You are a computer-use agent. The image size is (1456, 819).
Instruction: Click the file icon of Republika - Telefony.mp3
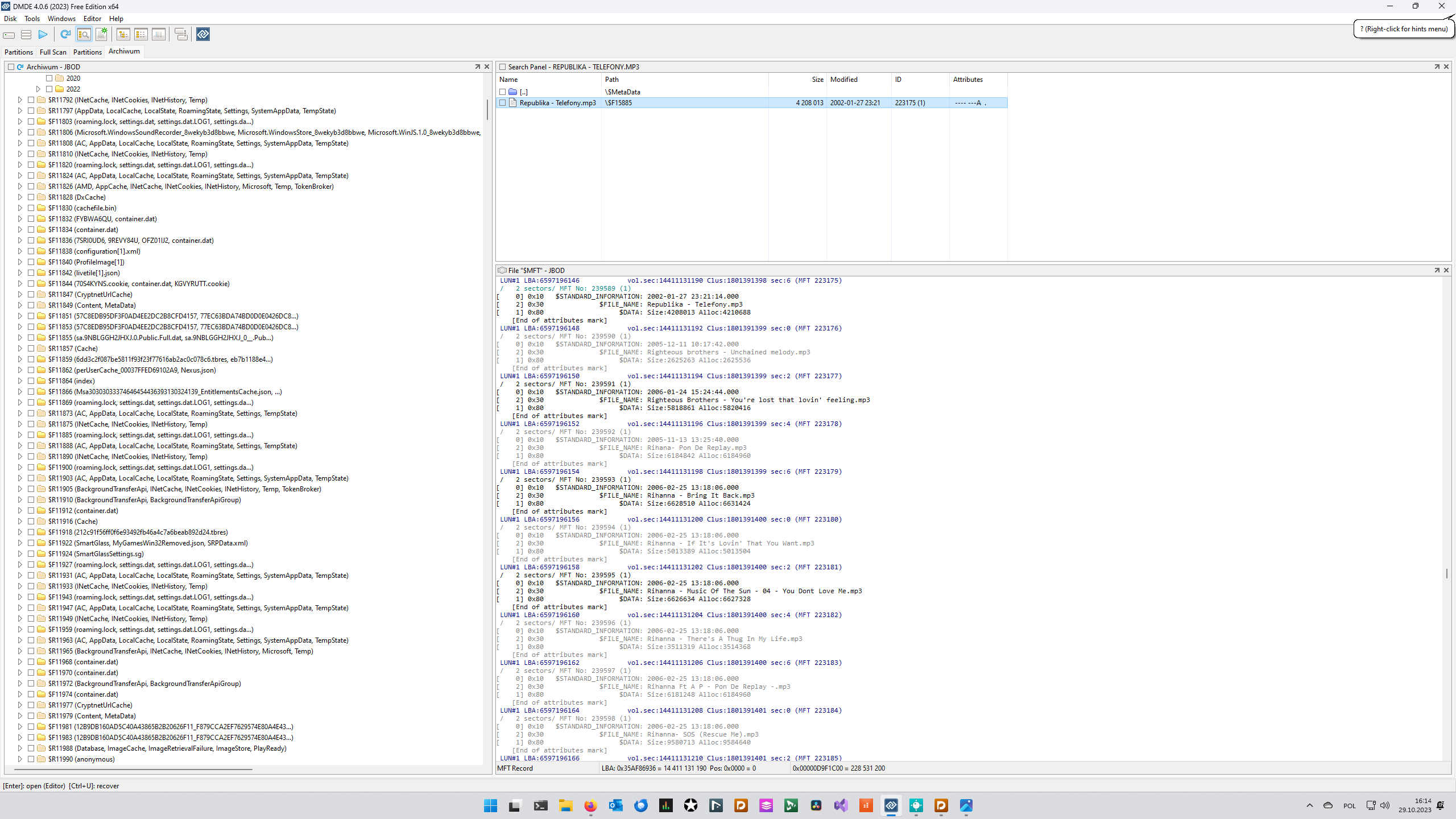point(512,103)
